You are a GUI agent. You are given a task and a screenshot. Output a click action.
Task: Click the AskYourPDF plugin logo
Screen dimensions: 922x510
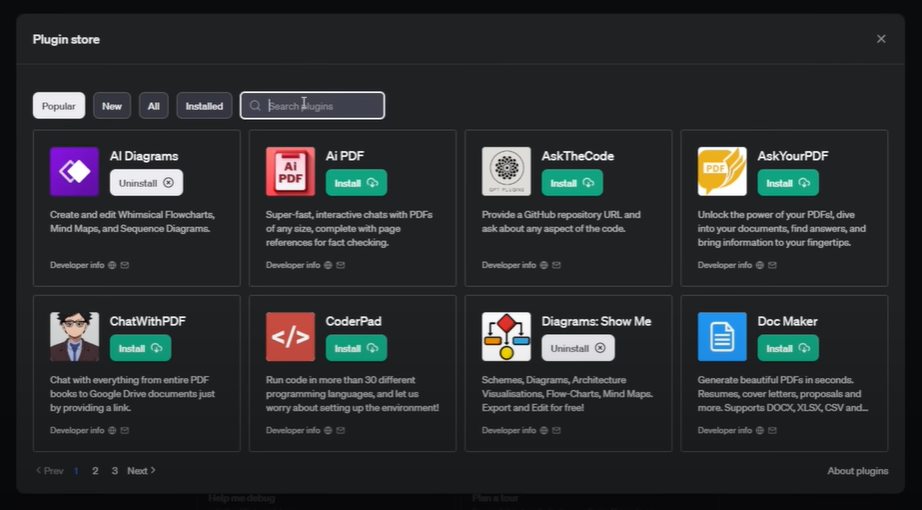(x=722, y=171)
